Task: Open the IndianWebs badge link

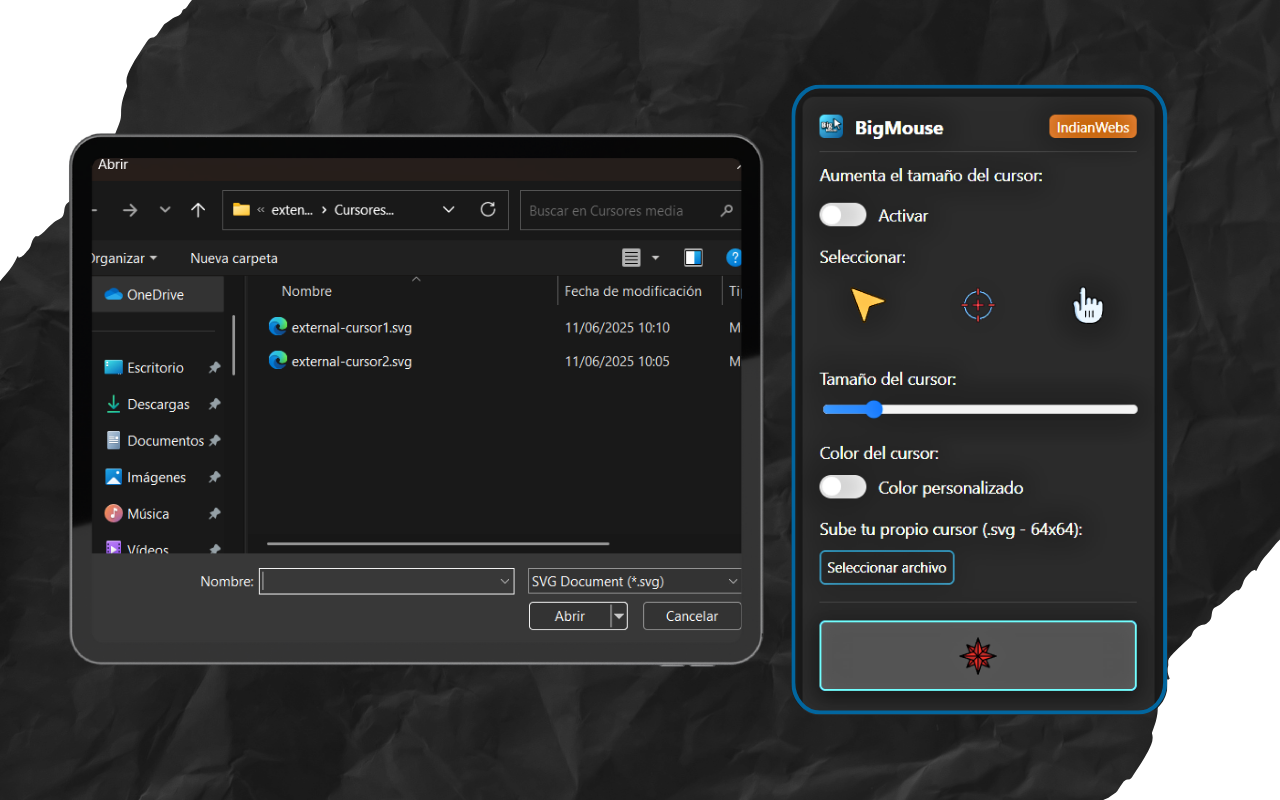Action: [x=1093, y=127]
